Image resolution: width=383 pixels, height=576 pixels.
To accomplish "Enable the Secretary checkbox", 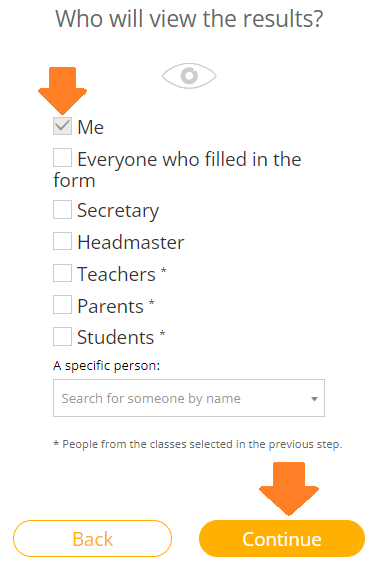I will click(62, 209).
